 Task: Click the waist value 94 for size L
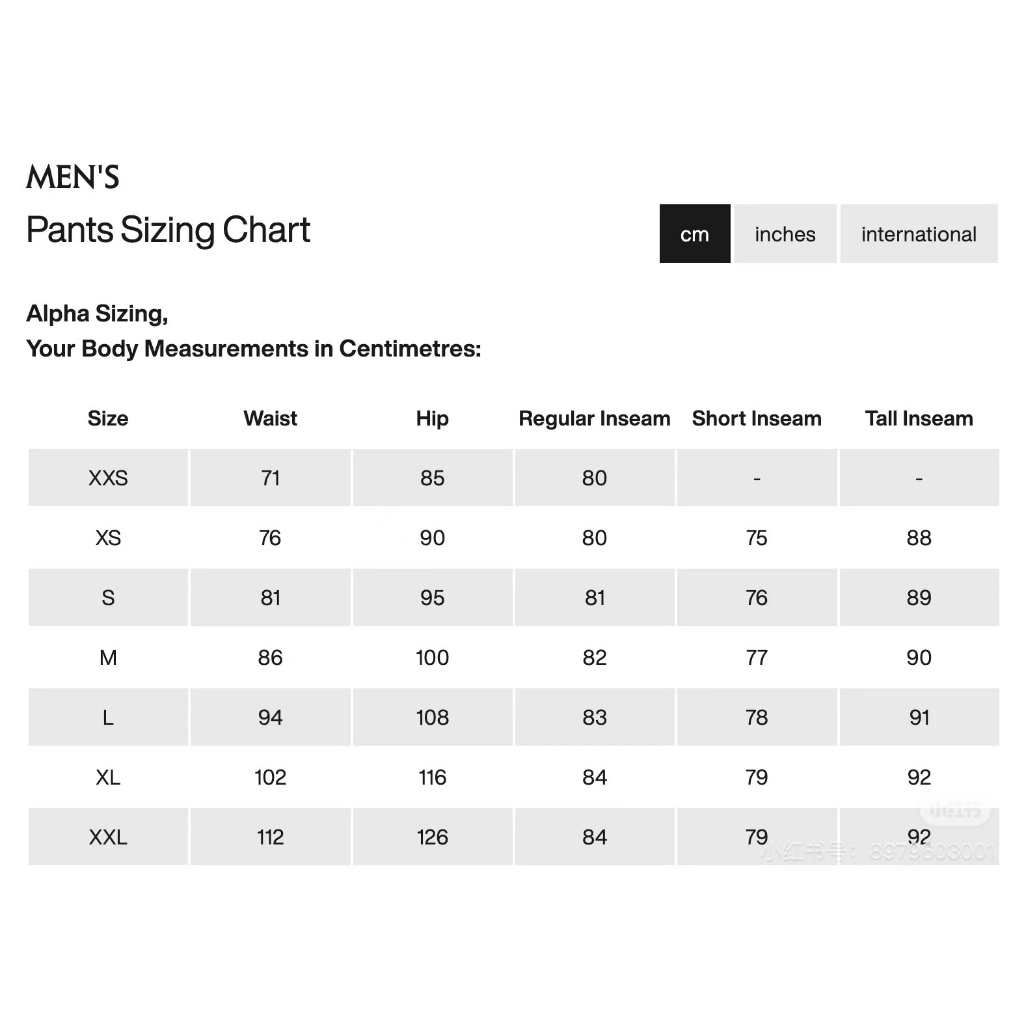(x=270, y=718)
